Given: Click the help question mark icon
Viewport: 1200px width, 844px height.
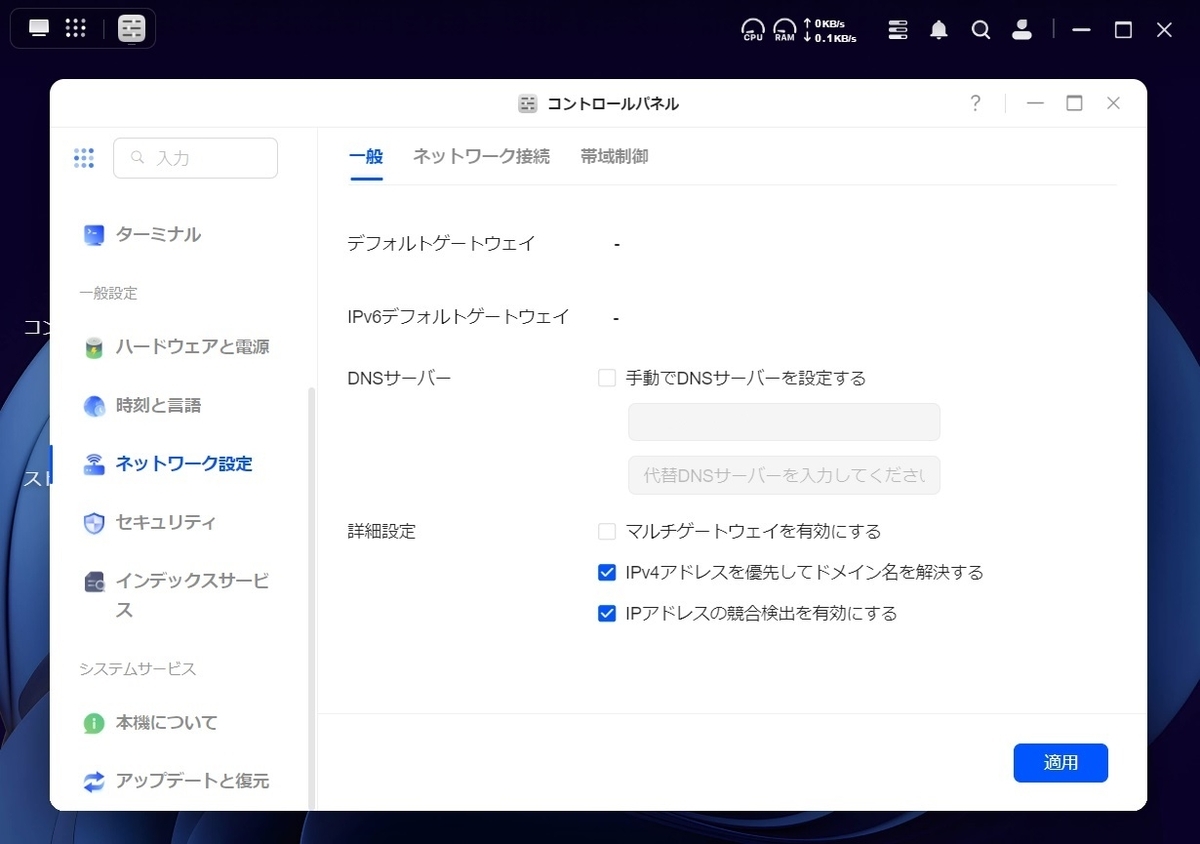Looking at the screenshot, I should pyautogui.click(x=975, y=103).
